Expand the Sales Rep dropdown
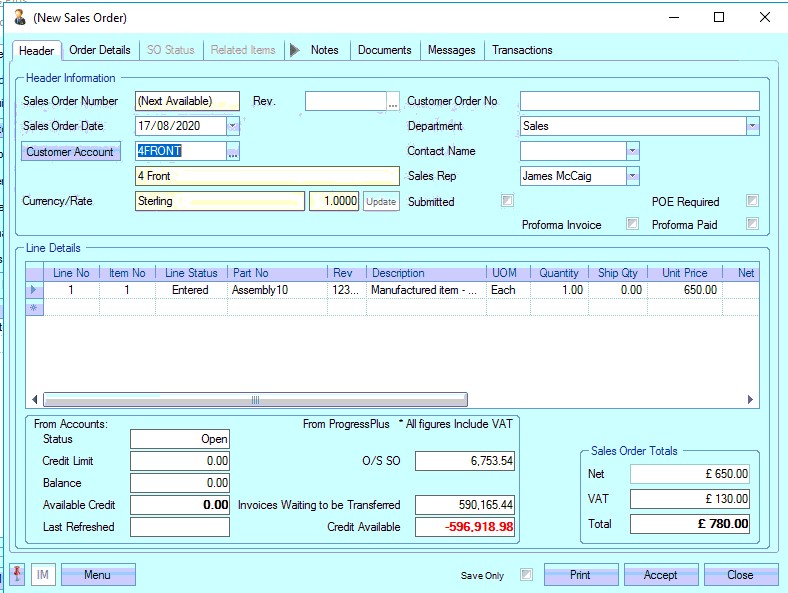 (x=632, y=176)
